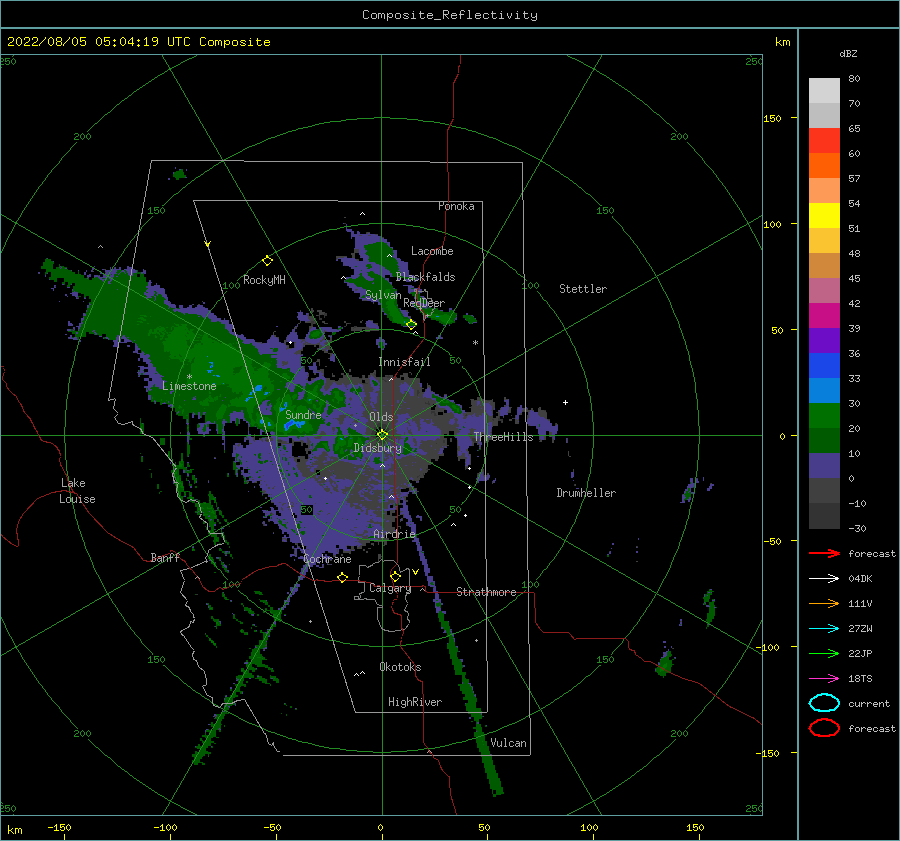This screenshot has width=900, height=841.
Task: Click the Lacombe city label
Action: 432,251
